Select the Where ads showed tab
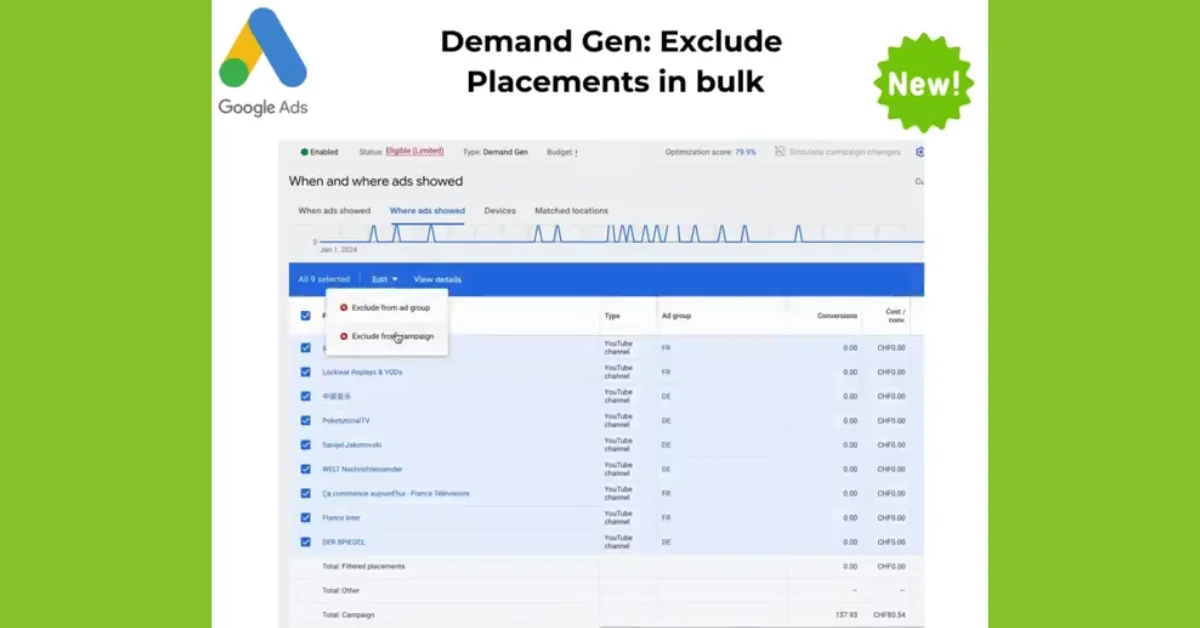The image size is (1200, 628). [427, 211]
